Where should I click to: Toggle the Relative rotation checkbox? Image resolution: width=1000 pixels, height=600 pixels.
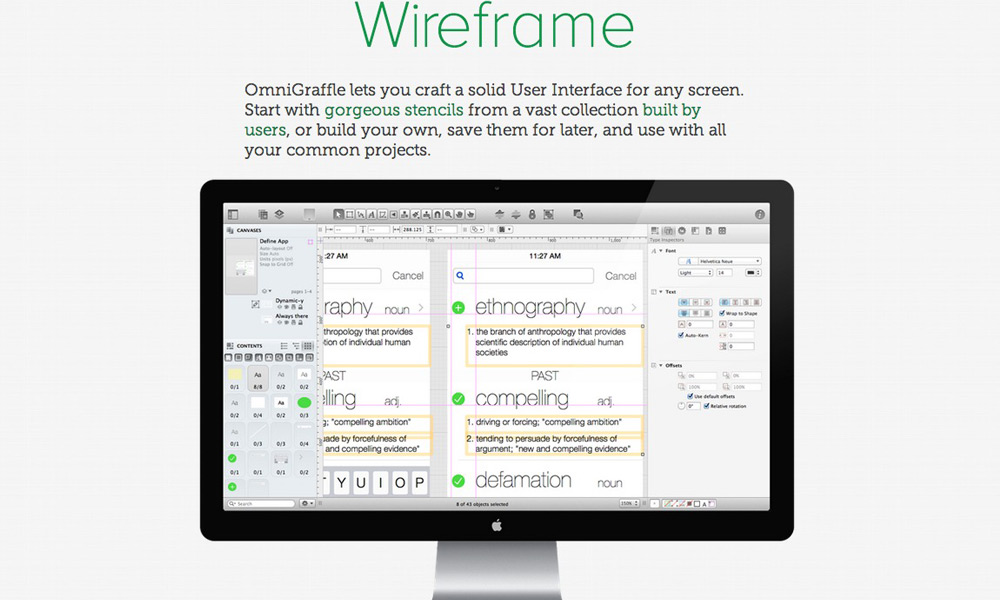point(707,406)
